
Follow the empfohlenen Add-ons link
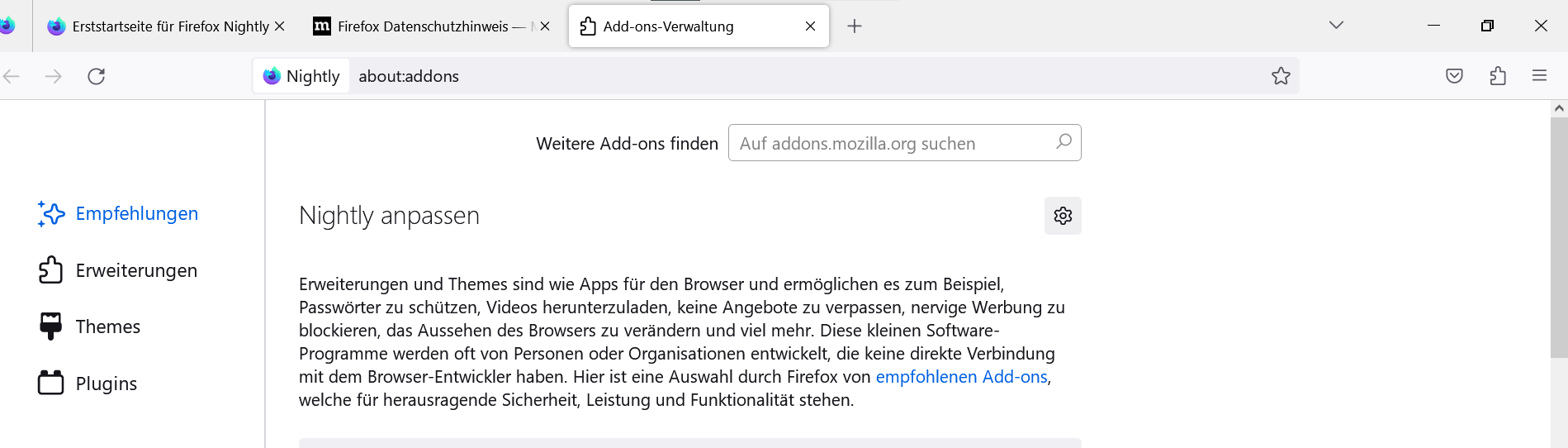click(x=961, y=377)
